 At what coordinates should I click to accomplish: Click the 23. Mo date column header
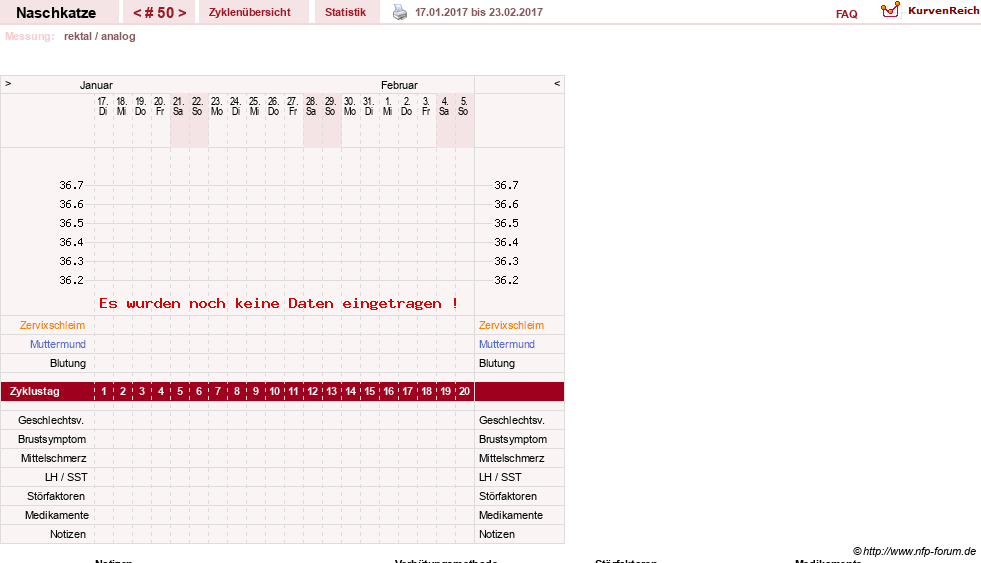pyautogui.click(x=216, y=106)
